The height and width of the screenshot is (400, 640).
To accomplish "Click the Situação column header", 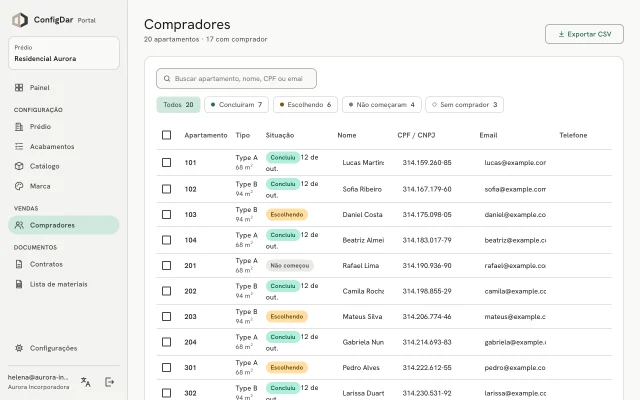I will coord(280,135).
